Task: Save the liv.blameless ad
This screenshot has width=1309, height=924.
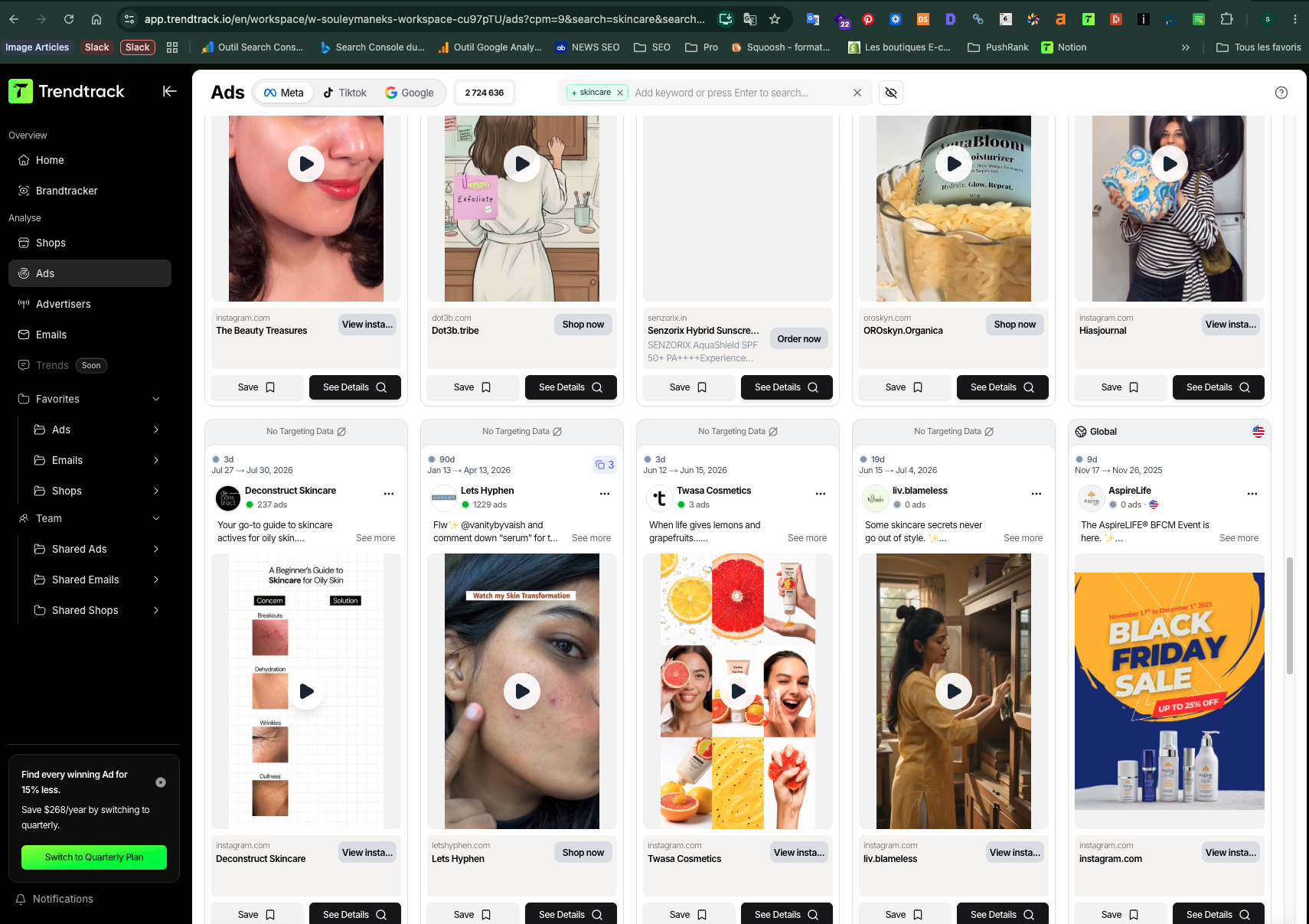Action: click(904, 915)
